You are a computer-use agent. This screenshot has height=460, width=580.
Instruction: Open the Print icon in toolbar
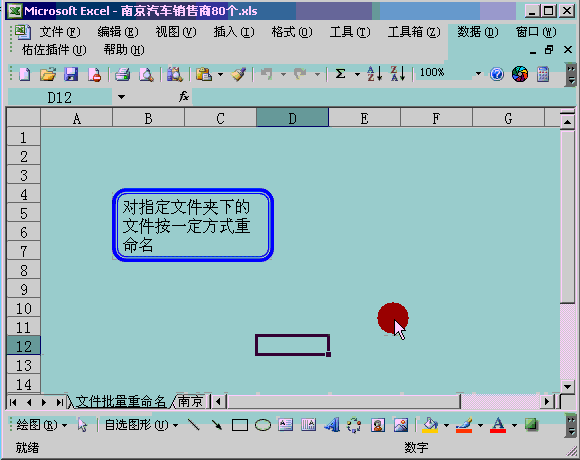point(122,74)
